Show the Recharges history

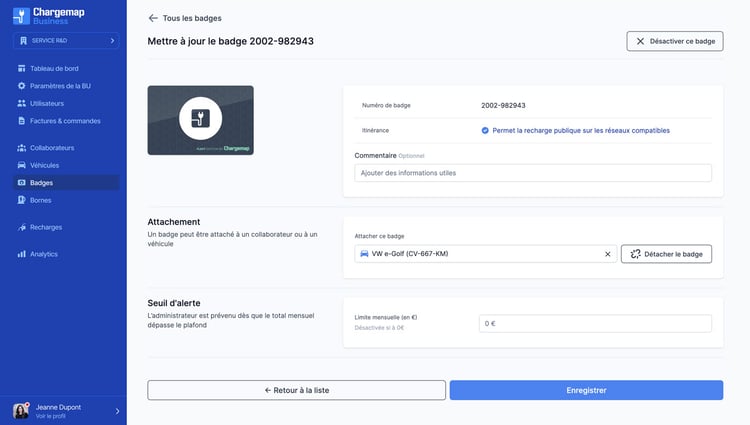pyautogui.click(x=46, y=227)
